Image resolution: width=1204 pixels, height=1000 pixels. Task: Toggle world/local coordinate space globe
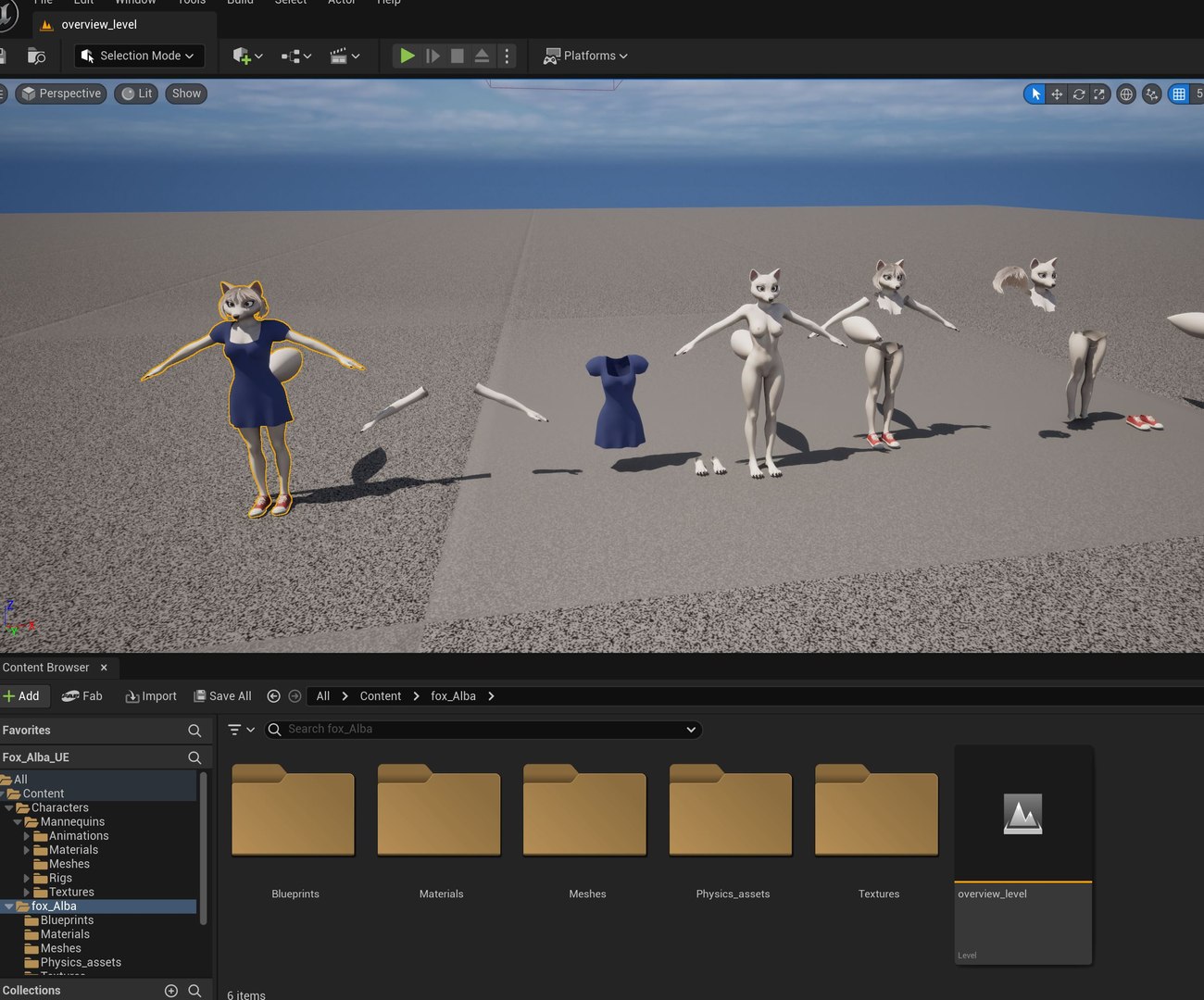1126,94
